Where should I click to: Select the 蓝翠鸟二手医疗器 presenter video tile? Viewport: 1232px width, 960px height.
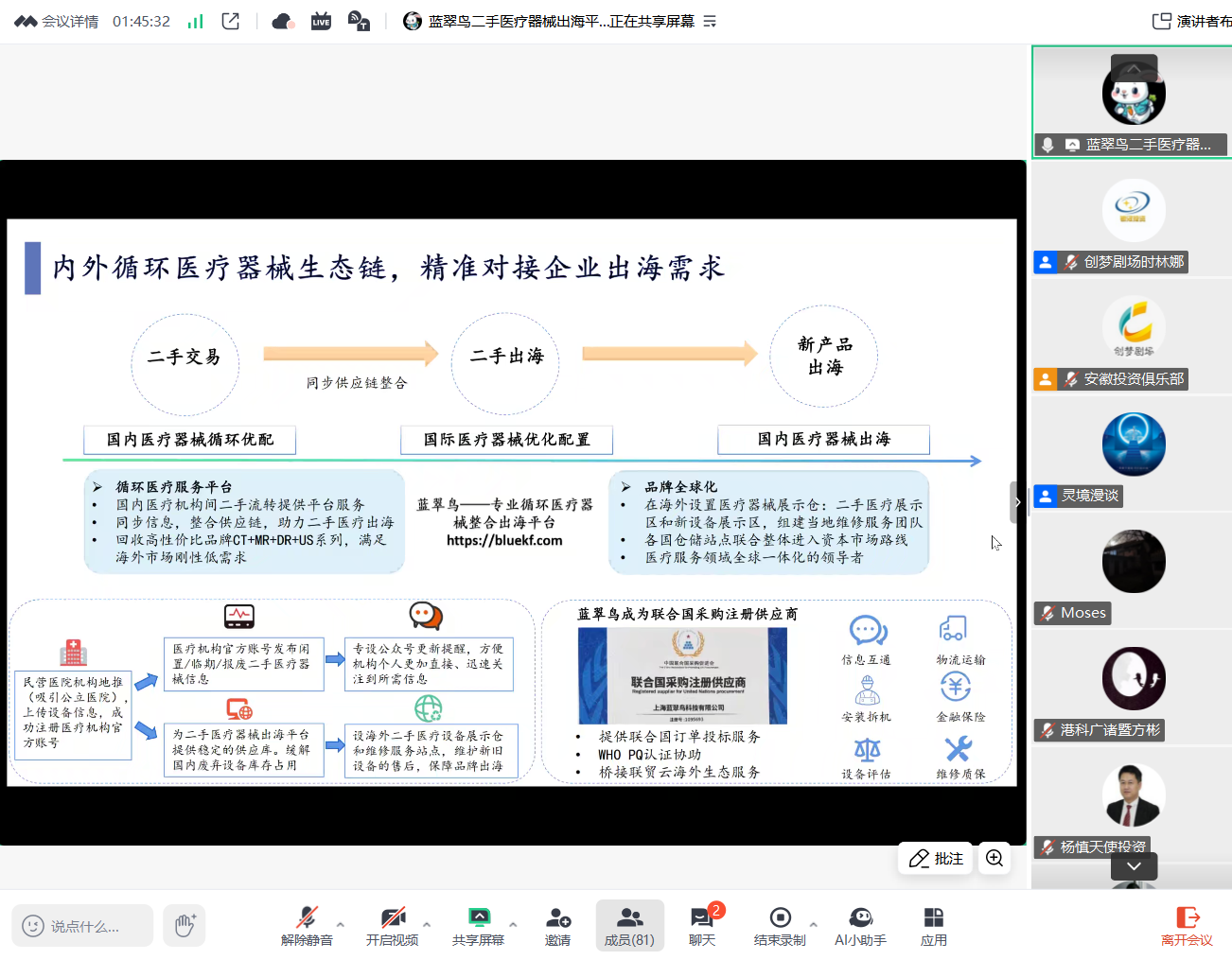click(1134, 101)
